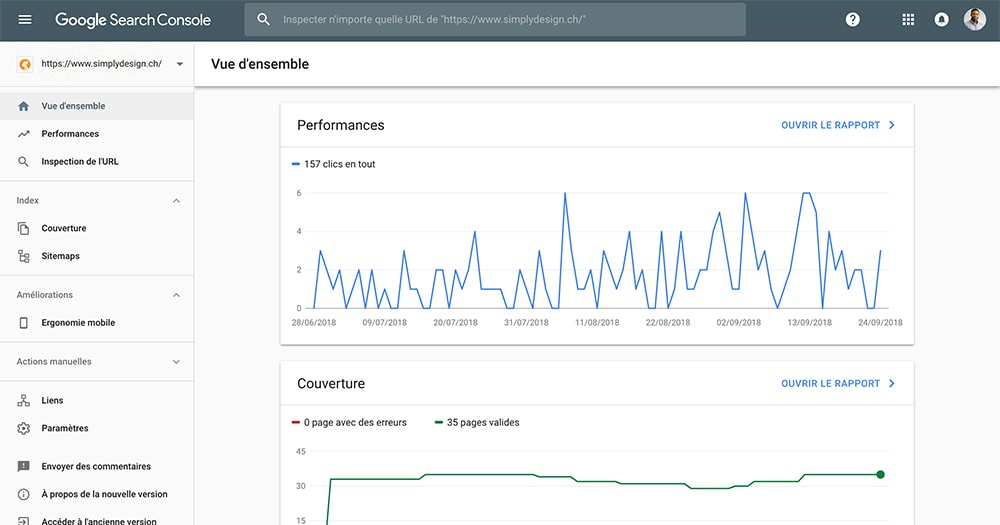1000x525 pixels.
Task: Click the feedback speech bubble icon
Action: point(24,466)
